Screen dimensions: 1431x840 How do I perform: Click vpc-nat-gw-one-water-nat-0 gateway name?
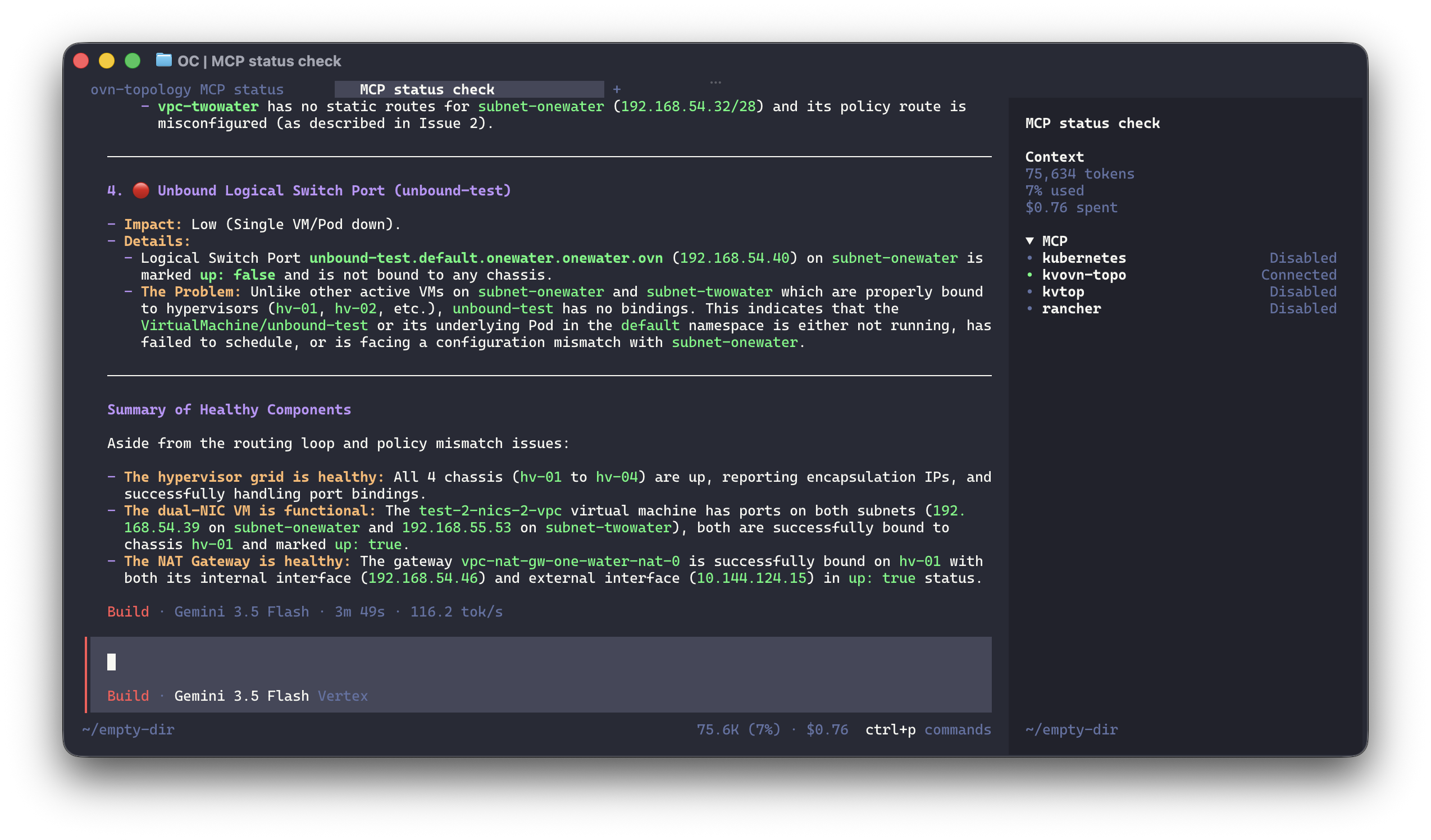pyautogui.click(x=570, y=561)
